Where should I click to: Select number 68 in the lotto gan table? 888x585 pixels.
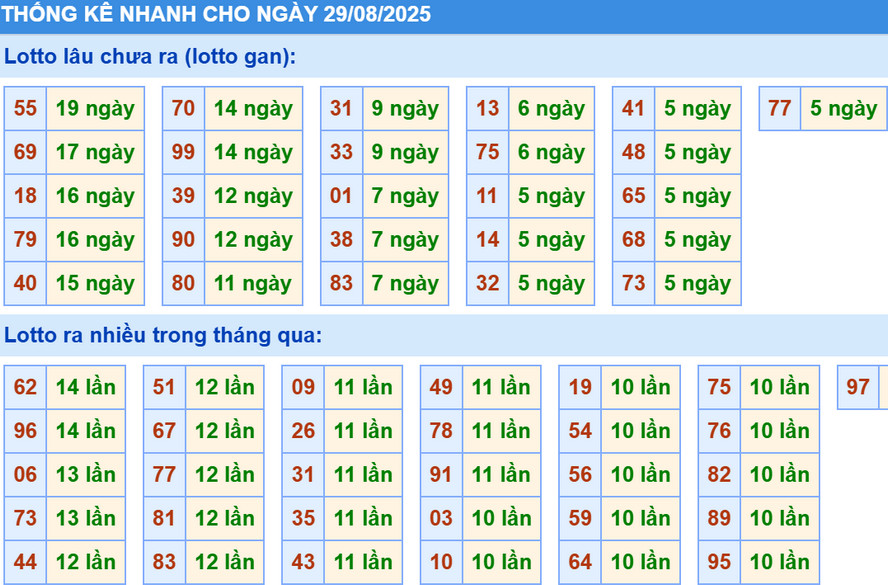pos(633,240)
